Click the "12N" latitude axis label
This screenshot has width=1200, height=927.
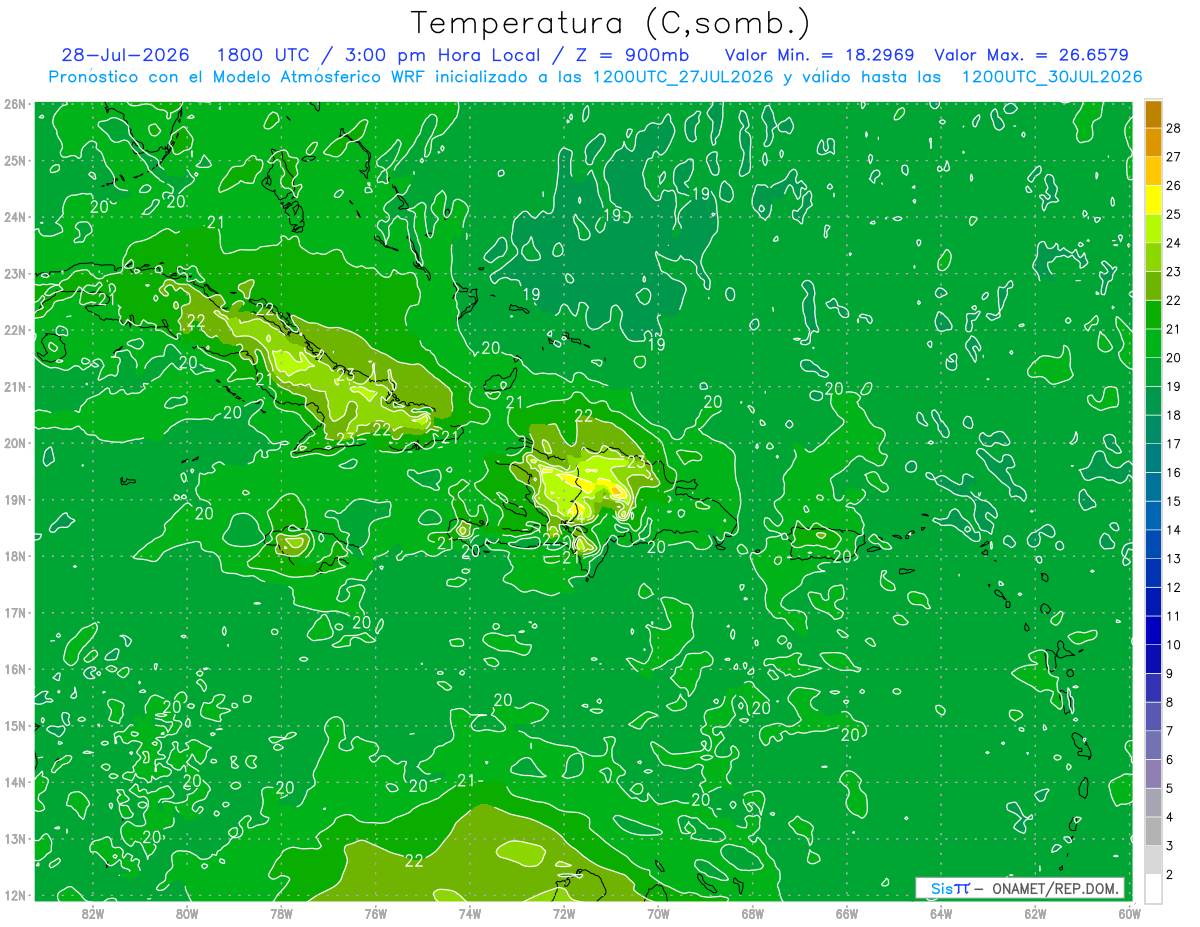14,895
